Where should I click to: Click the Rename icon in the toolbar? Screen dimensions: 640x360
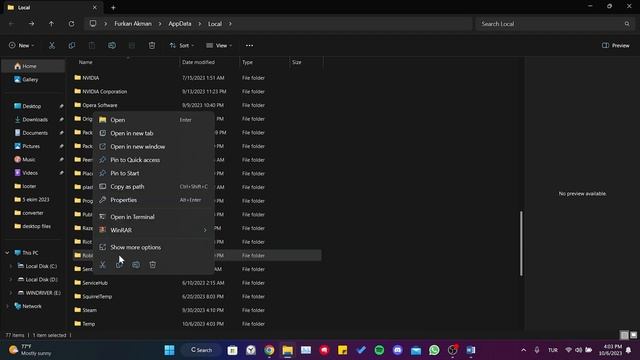[112, 46]
